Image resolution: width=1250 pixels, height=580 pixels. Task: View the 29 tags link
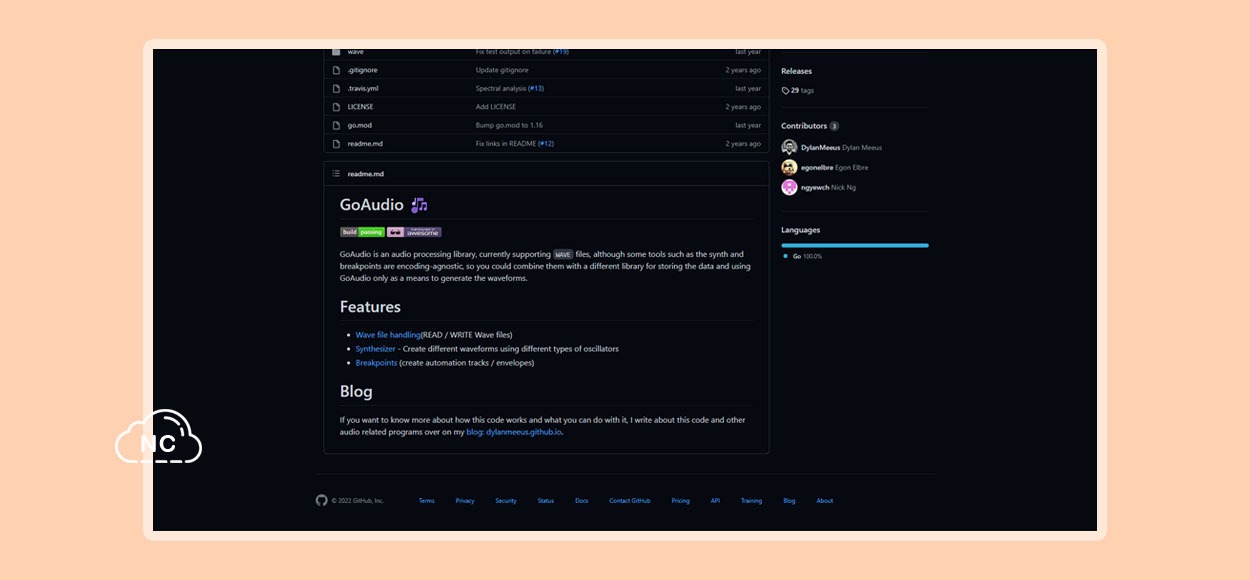click(802, 90)
